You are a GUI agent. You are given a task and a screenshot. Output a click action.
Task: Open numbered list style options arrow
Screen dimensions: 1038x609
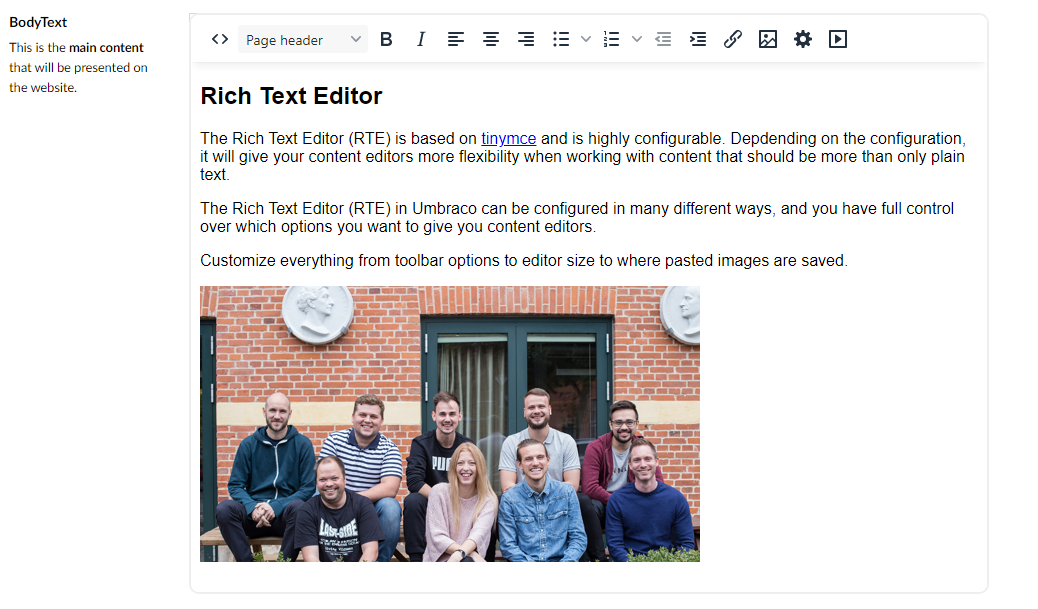[x=637, y=39]
